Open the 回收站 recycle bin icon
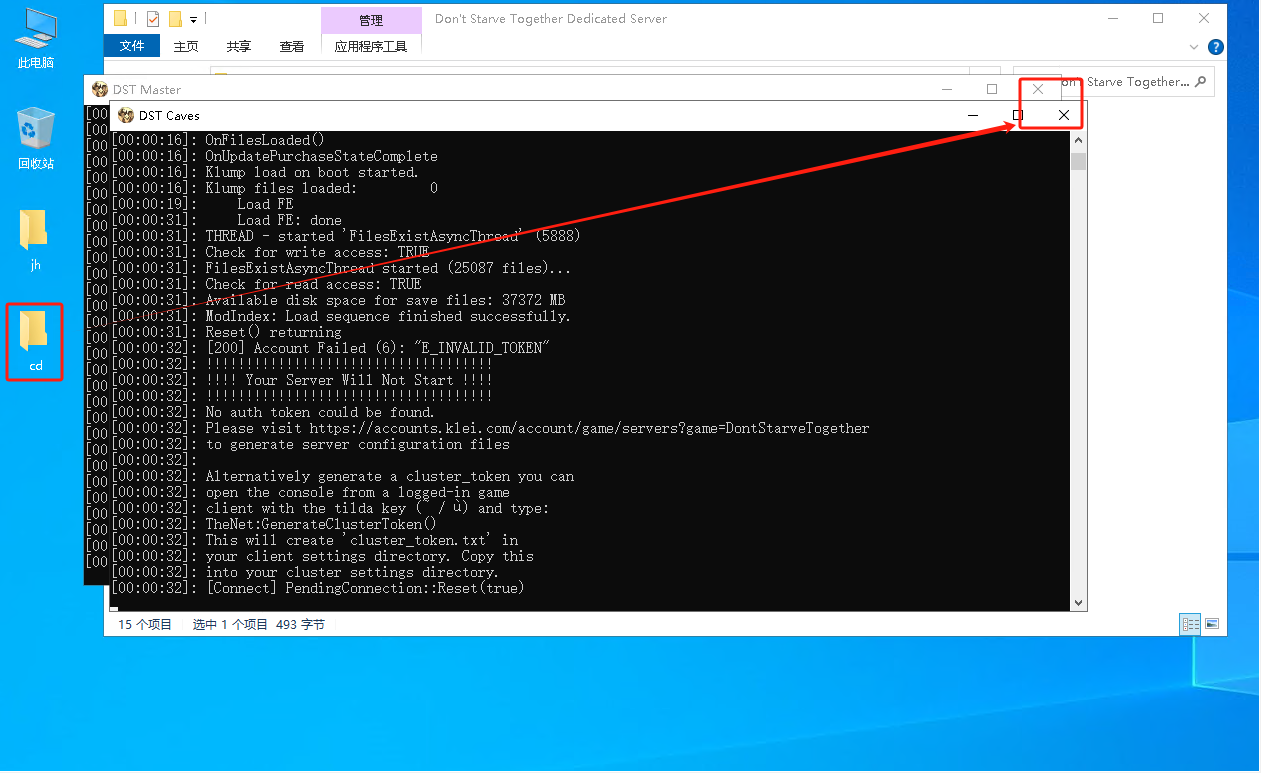The image size is (1261, 773). click(36, 139)
